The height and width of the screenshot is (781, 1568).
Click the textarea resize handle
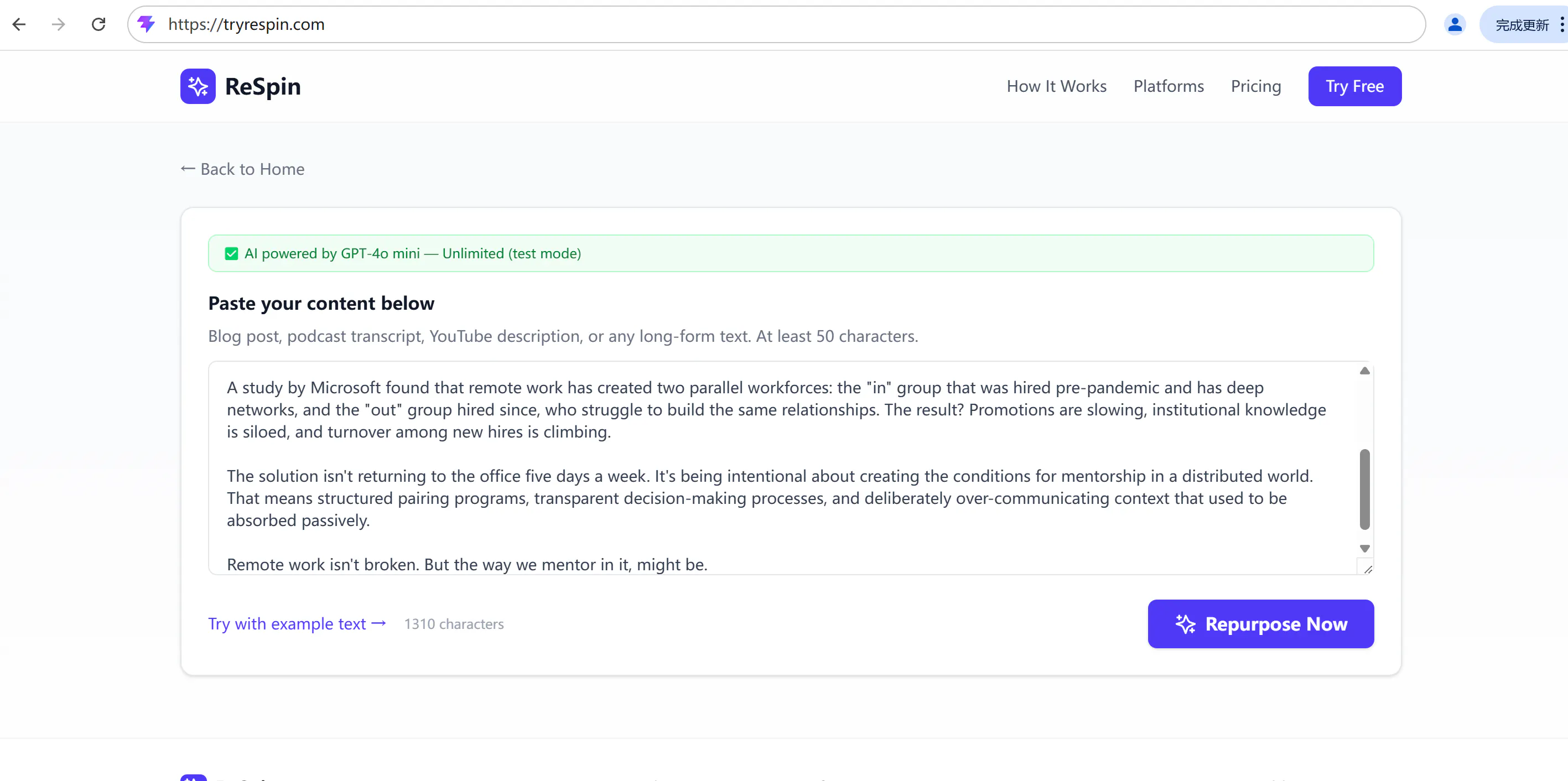pos(1367,569)
